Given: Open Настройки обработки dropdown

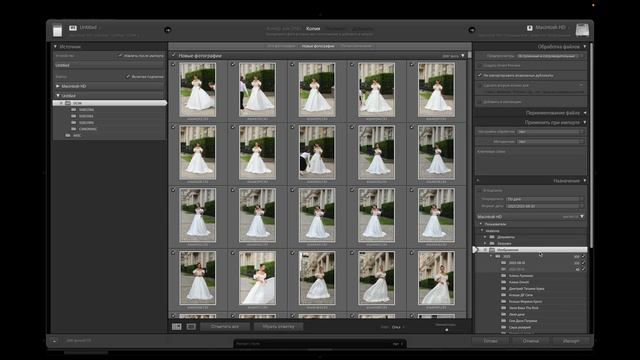Looking at the screenshot, I should [x=550, y=132].
